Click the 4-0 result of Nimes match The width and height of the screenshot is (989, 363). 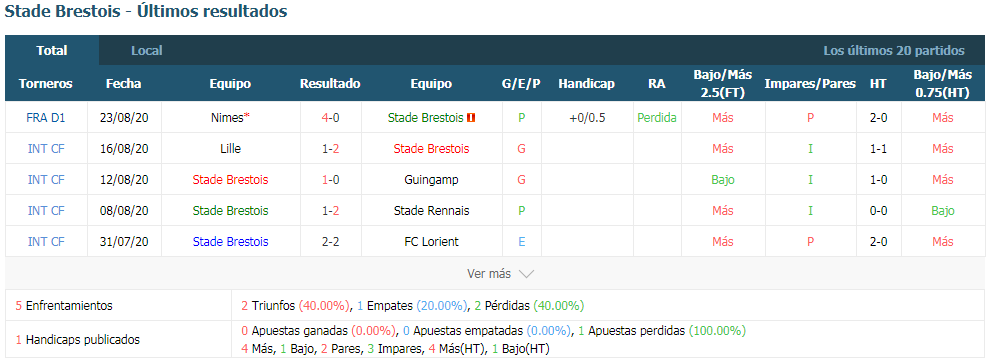[x=330, y=117]
